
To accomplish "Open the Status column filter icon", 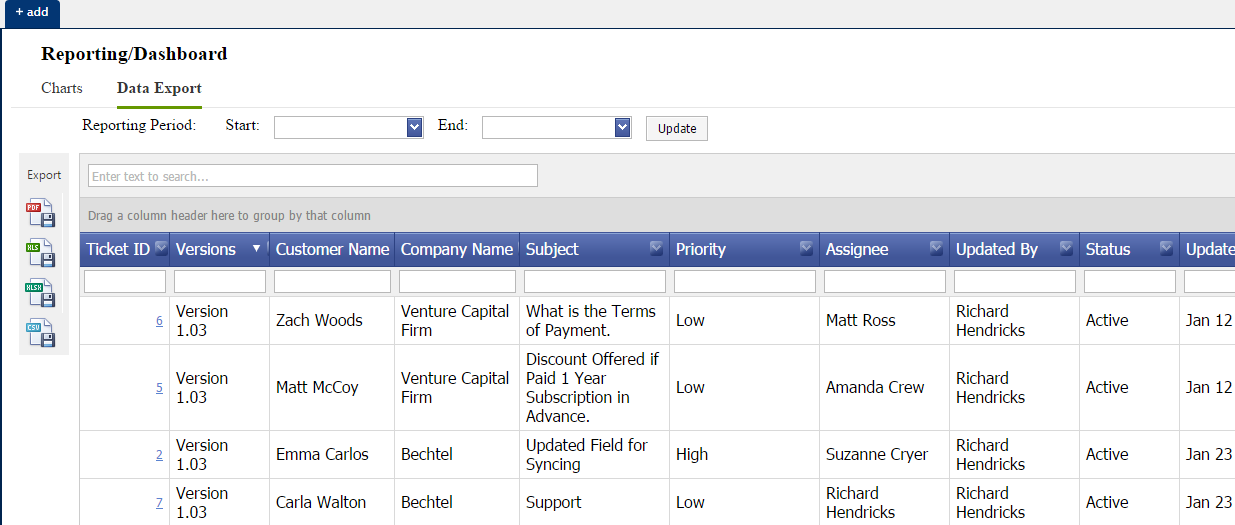I will (x=1166, y=249).
